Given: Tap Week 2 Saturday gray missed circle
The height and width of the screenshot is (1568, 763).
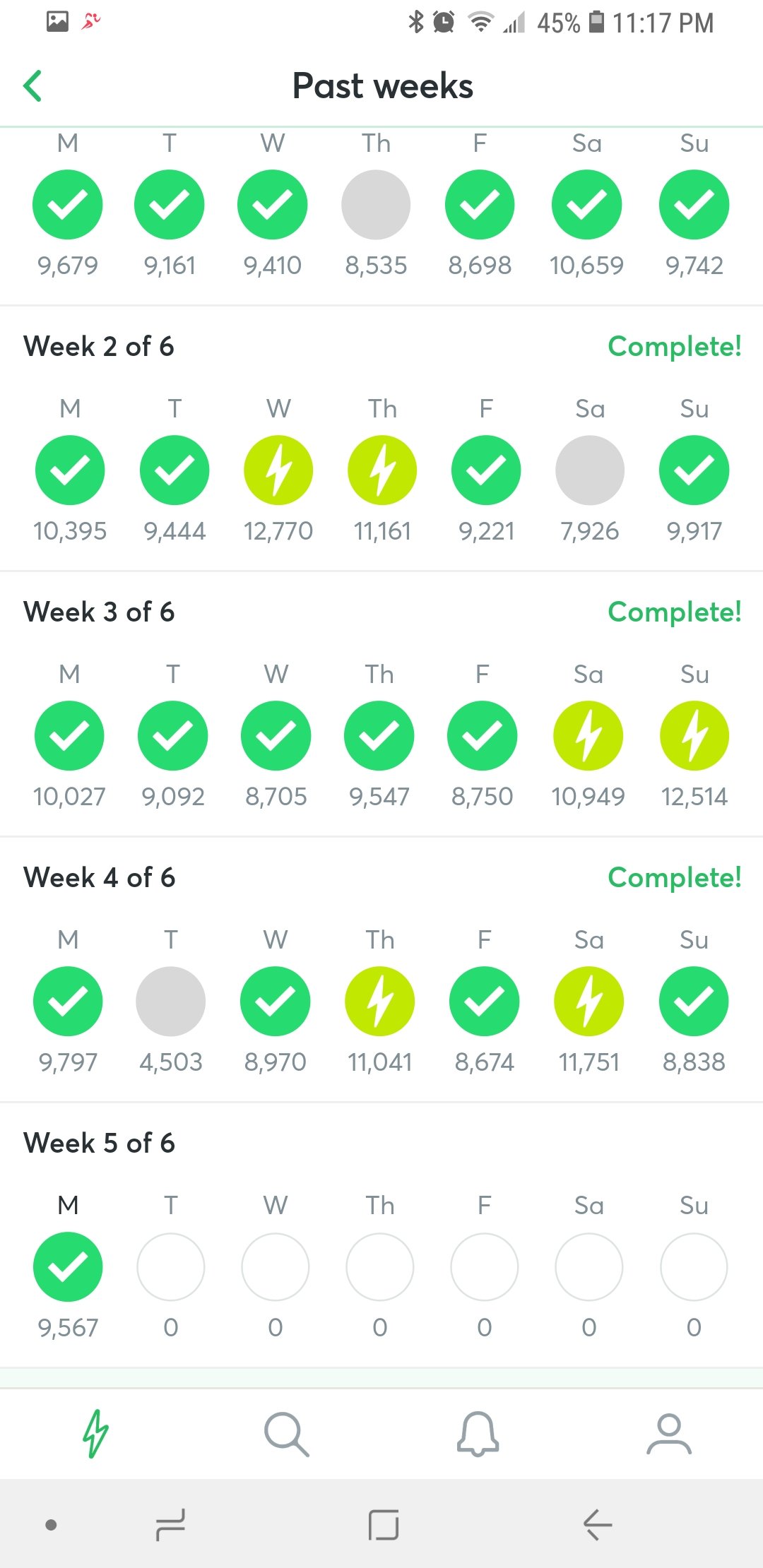Looking at the screenshot, I should pos(590,470).
